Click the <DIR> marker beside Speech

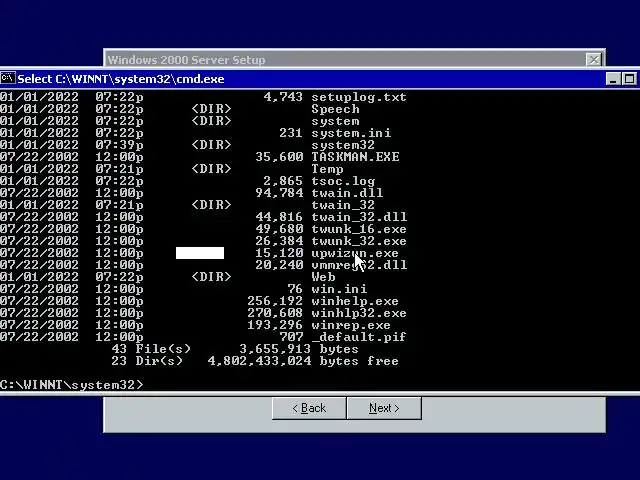(211, 109)
